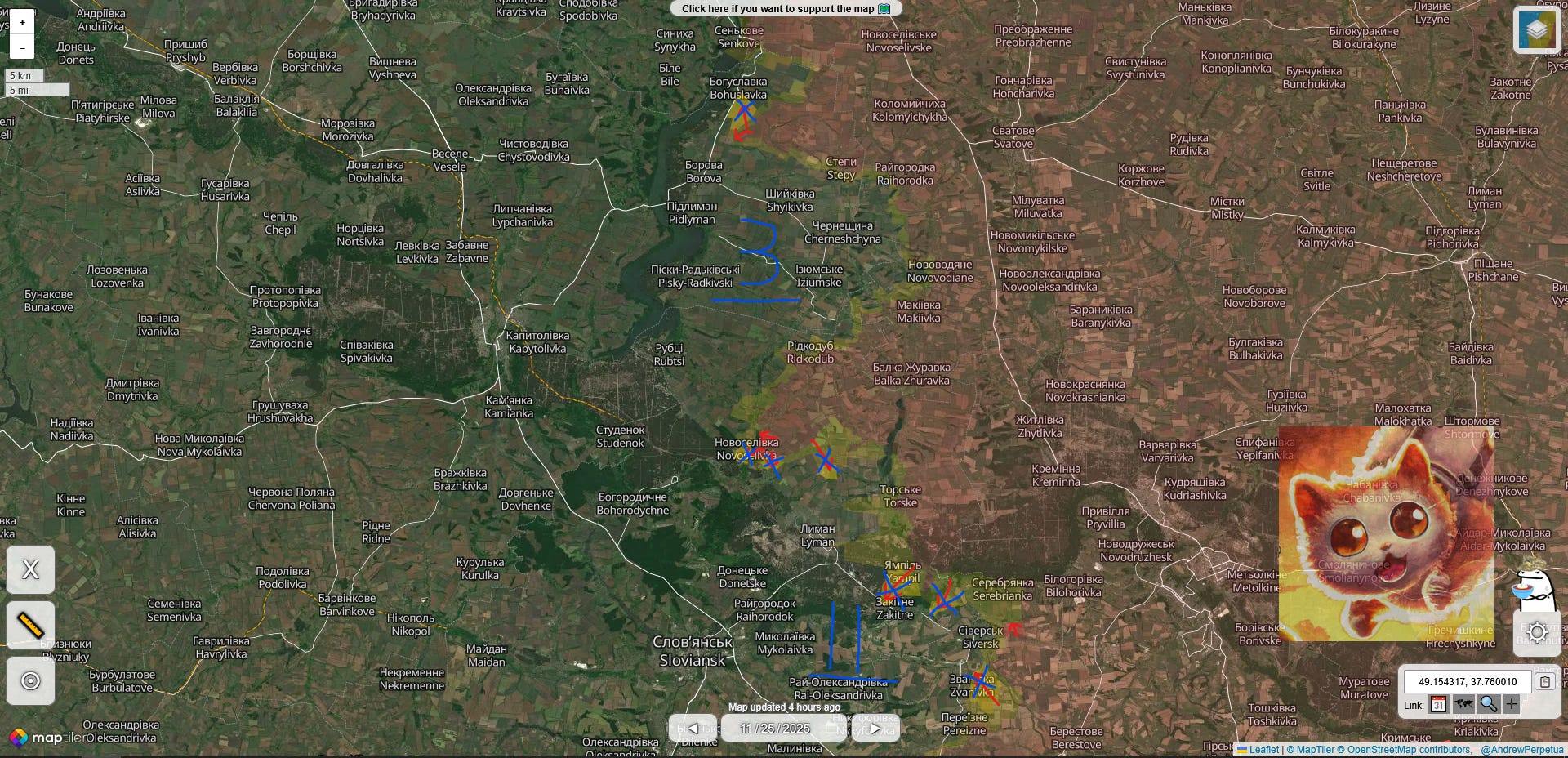Click the target locate button

[31, 680]
